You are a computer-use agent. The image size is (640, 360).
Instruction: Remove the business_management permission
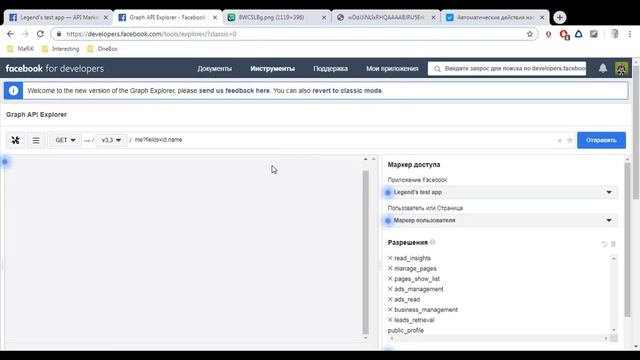pos(390,309)
